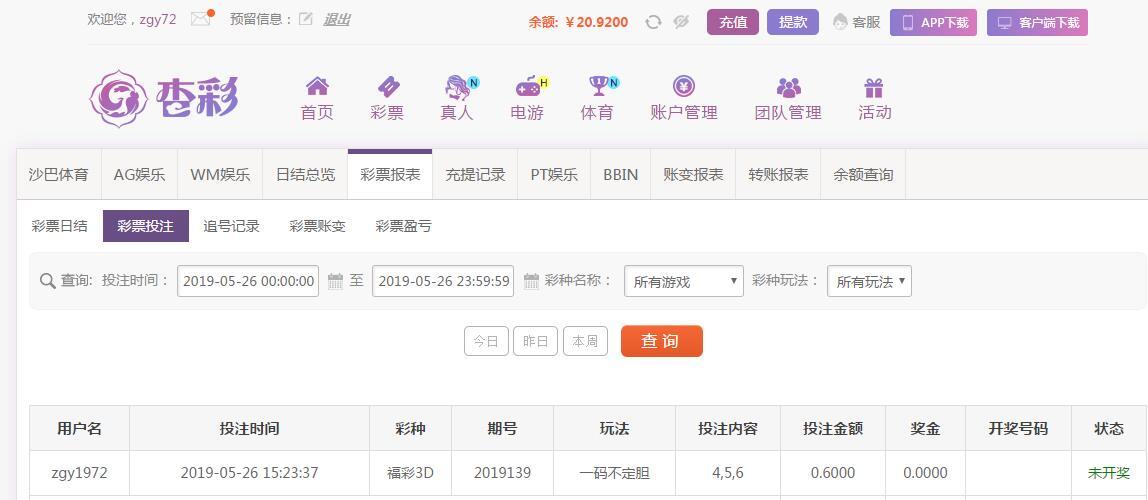Switch to 日结总览 tab
The image size is (1148, 500).
[x=305, y=175]
